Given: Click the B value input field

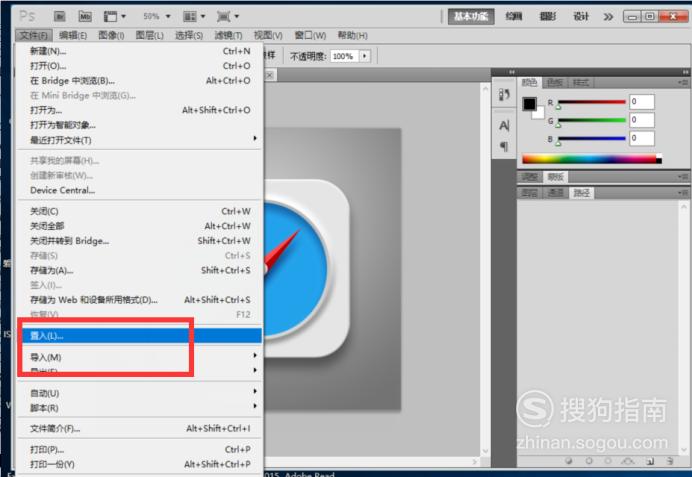Looking at the screenshot, I should [x=642, y=138].
